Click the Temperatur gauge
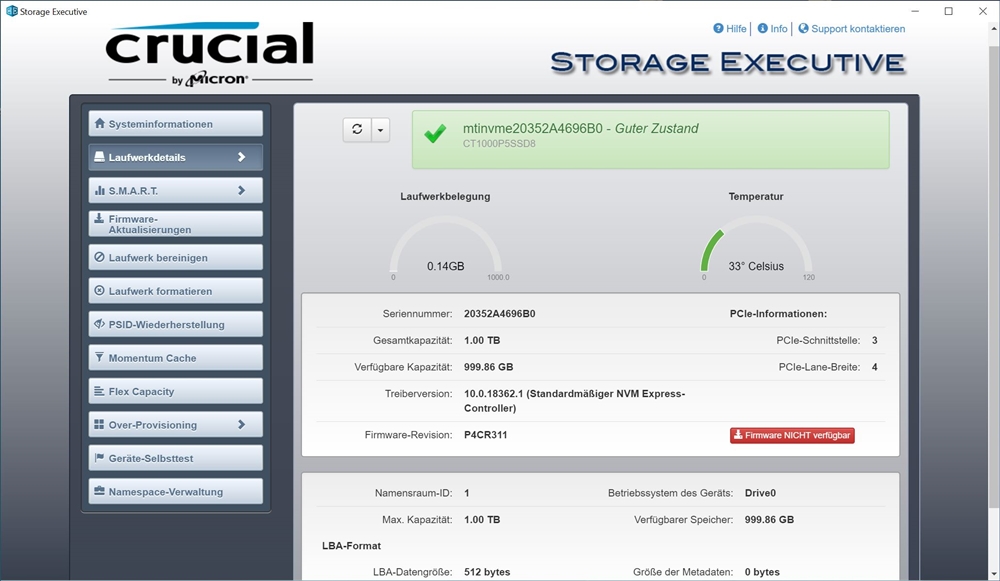Screen dimensions: 1000x581 click(755, 250)
